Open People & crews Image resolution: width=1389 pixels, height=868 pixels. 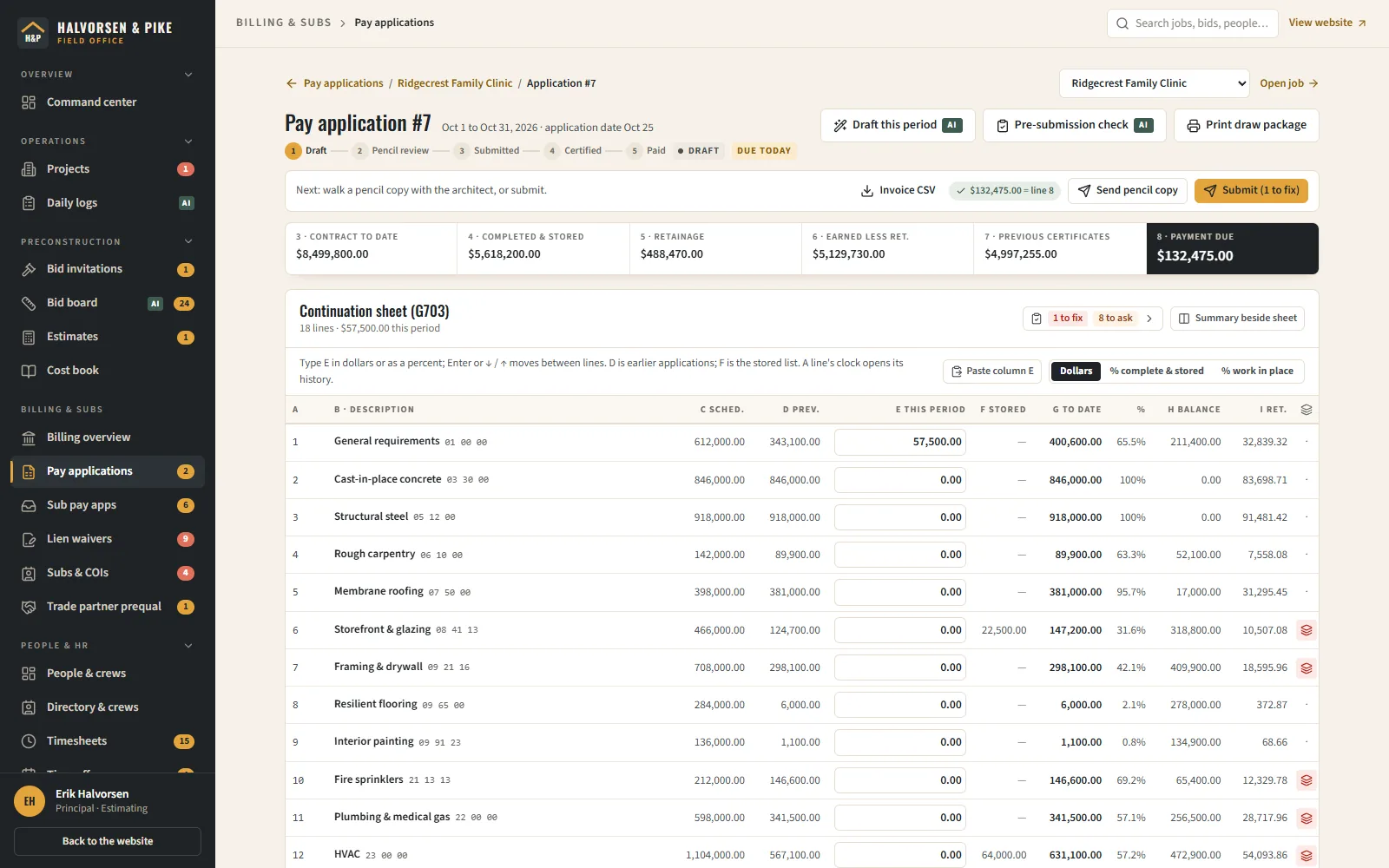click(108, 674)
